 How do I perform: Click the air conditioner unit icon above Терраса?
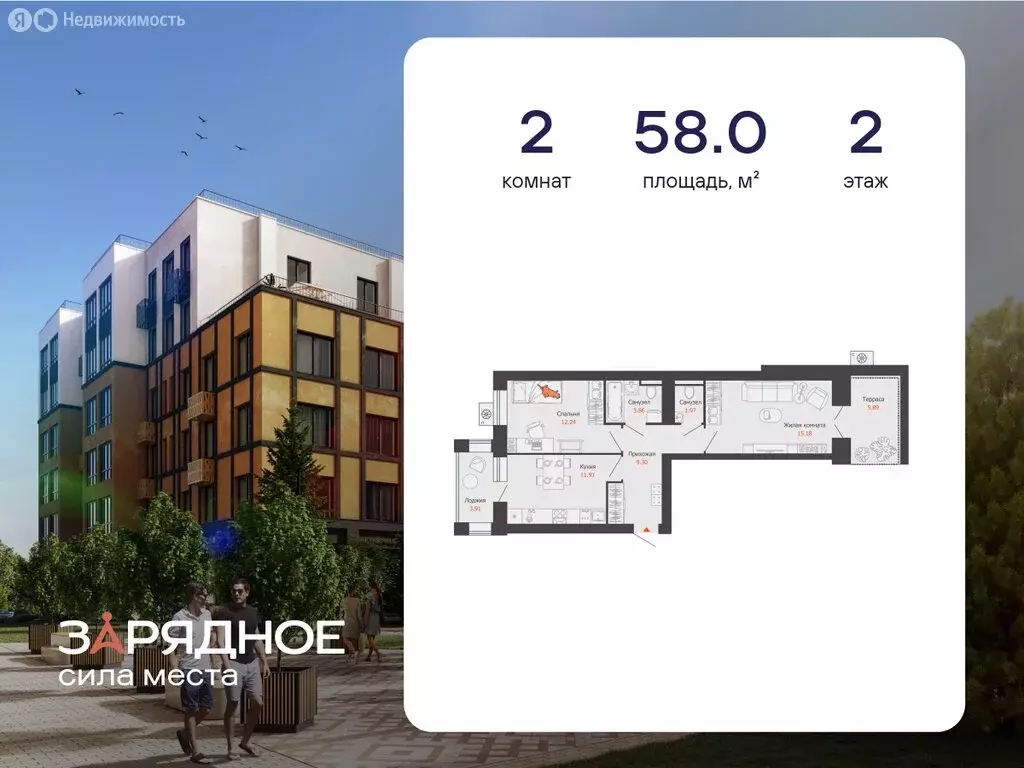pyautogui.click(x=861, y=358)
